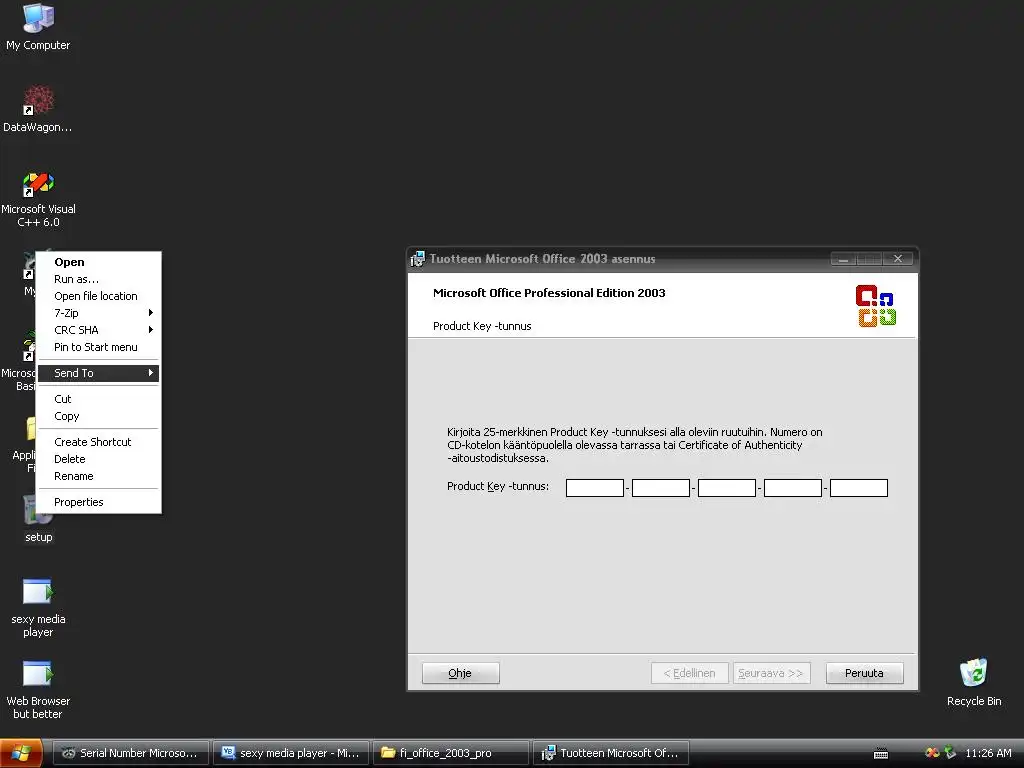Click the first Product Key field
The height and width of the screenshot is (768, 1024).
595,488
